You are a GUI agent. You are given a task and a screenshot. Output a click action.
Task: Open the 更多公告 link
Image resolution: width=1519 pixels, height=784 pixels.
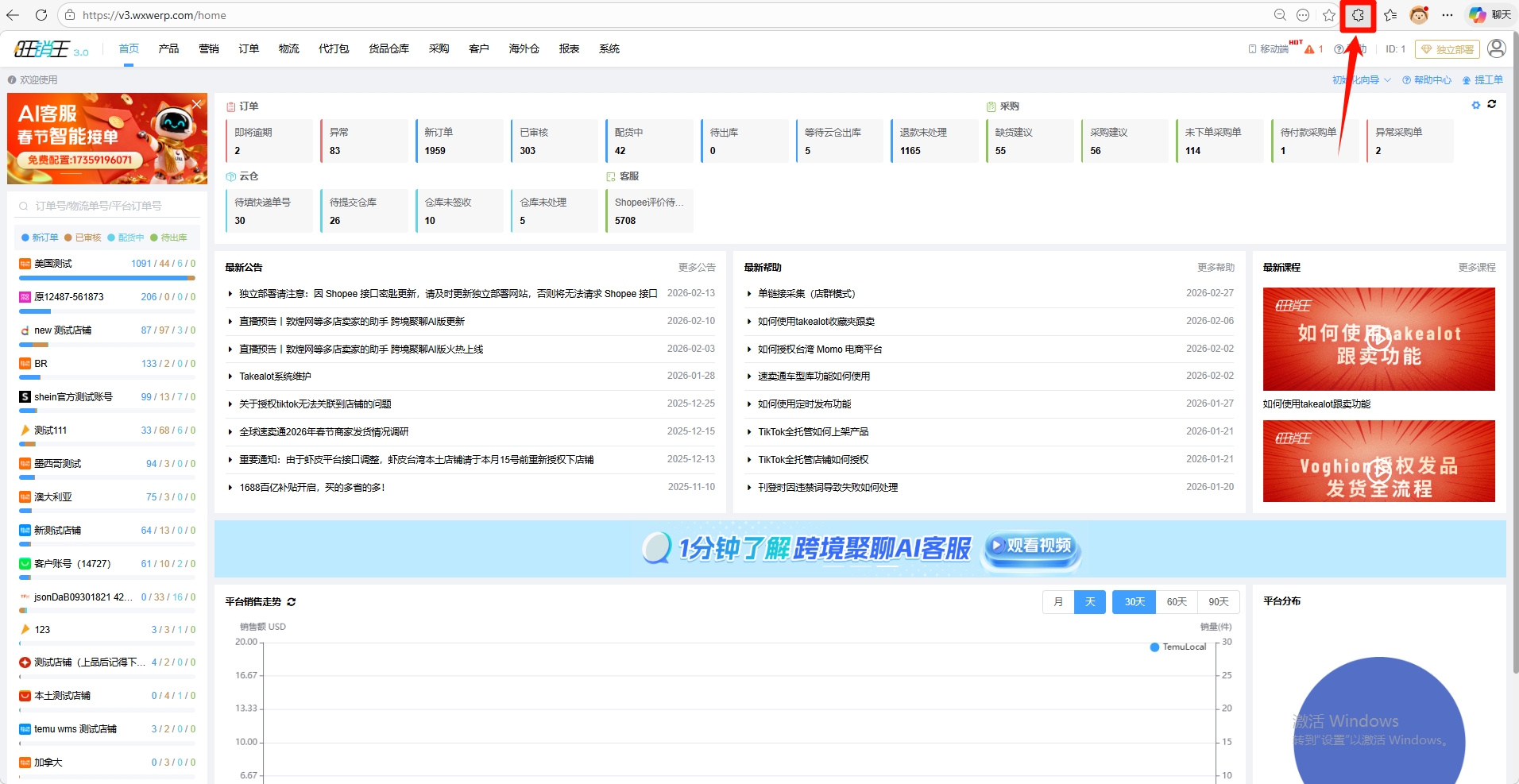point(697,268)
